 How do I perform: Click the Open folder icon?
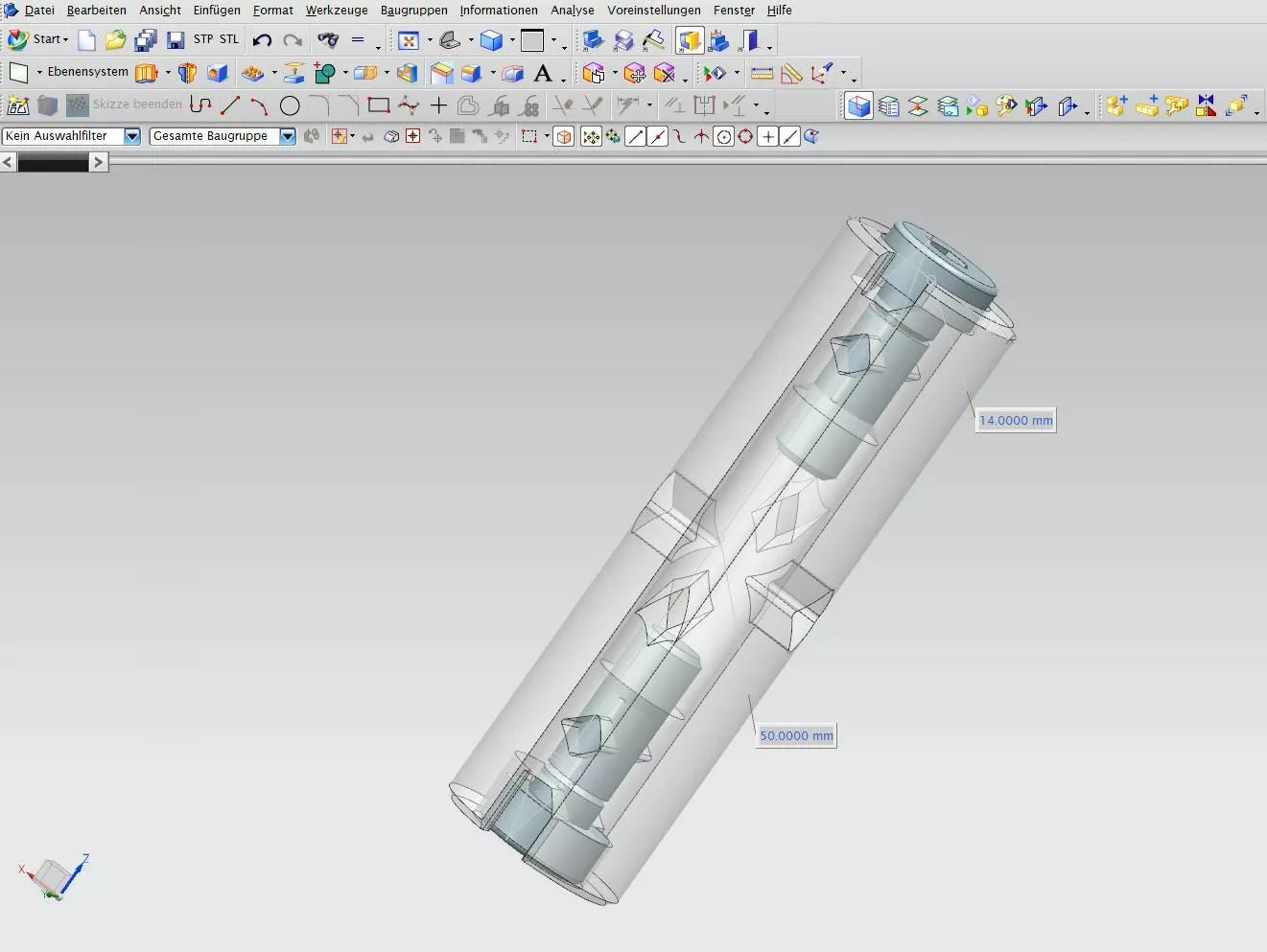(x=116, y=40)
